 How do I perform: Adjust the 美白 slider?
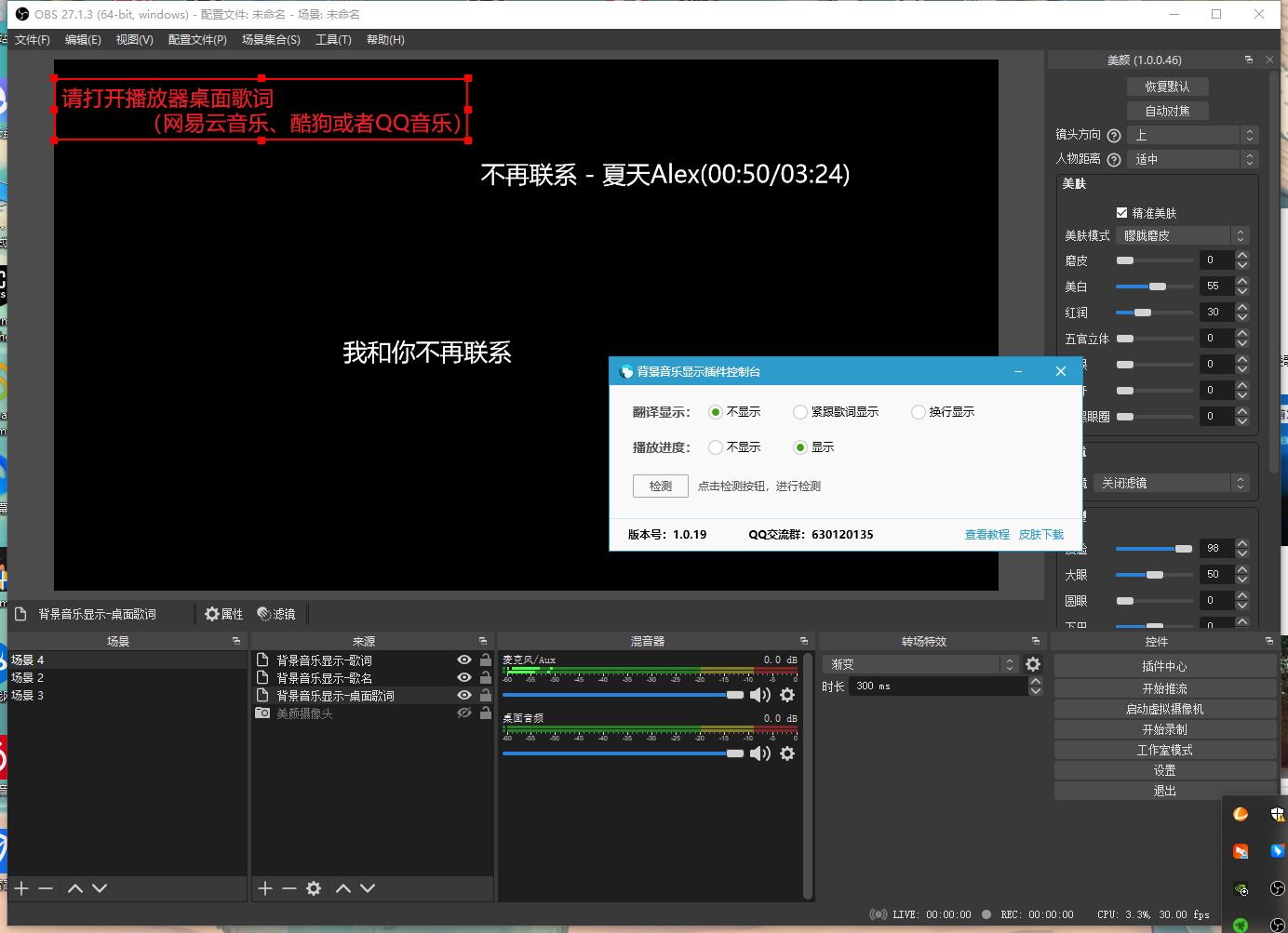[1157, 287]
